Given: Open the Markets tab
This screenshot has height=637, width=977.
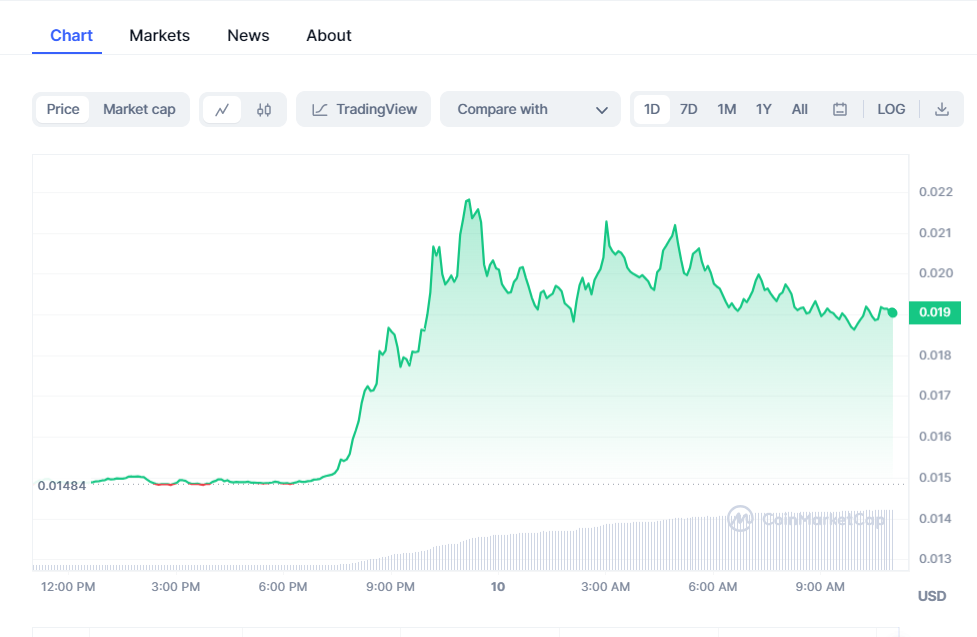Looking at the screenshot, I should click(159, 35).
